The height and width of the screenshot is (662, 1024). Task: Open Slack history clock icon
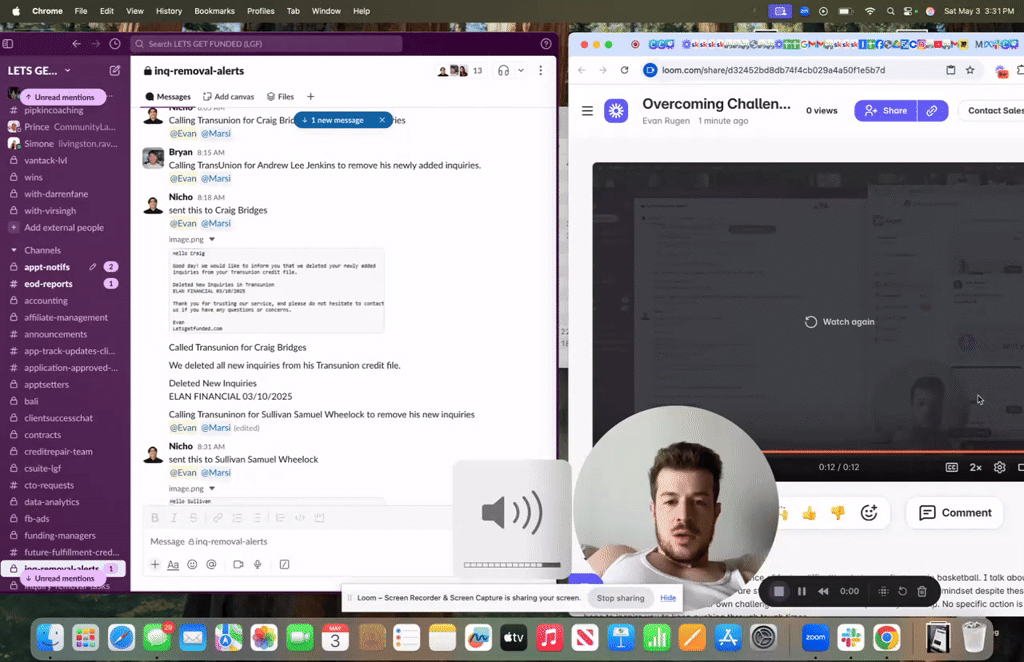[115, 44]
